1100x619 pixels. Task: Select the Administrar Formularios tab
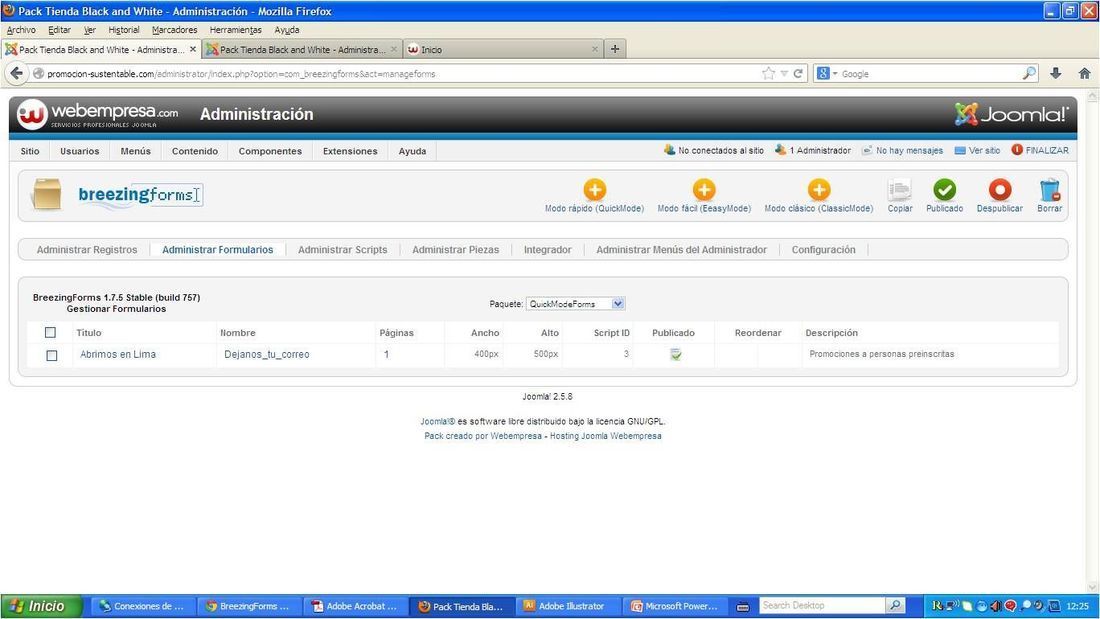[217, 250]
